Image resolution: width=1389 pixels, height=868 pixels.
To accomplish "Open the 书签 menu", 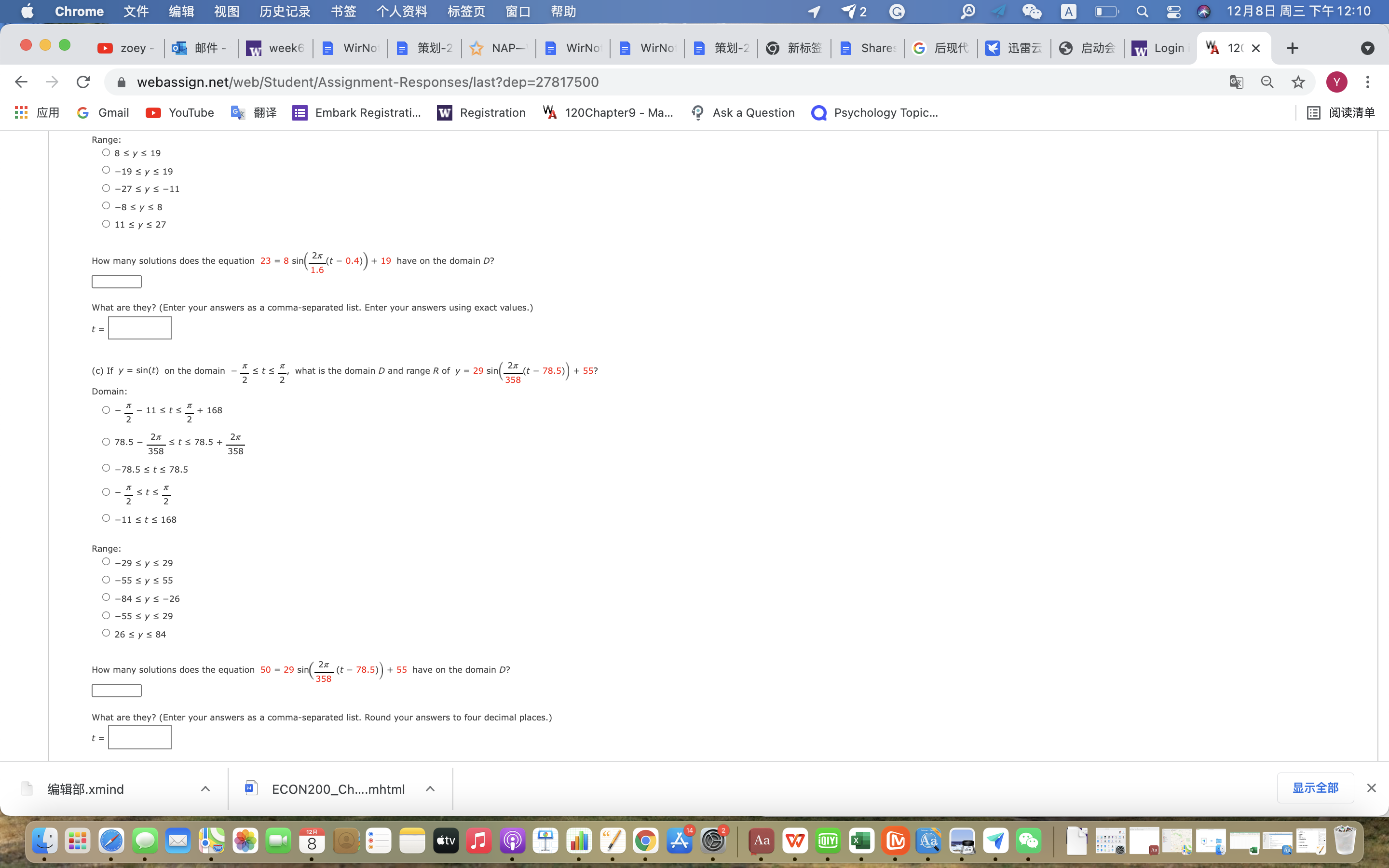I will tap(342, 11).
